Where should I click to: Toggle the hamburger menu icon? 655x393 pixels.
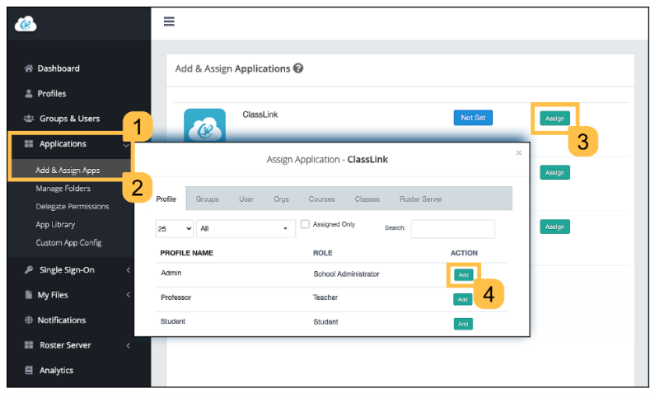point(169,21)
